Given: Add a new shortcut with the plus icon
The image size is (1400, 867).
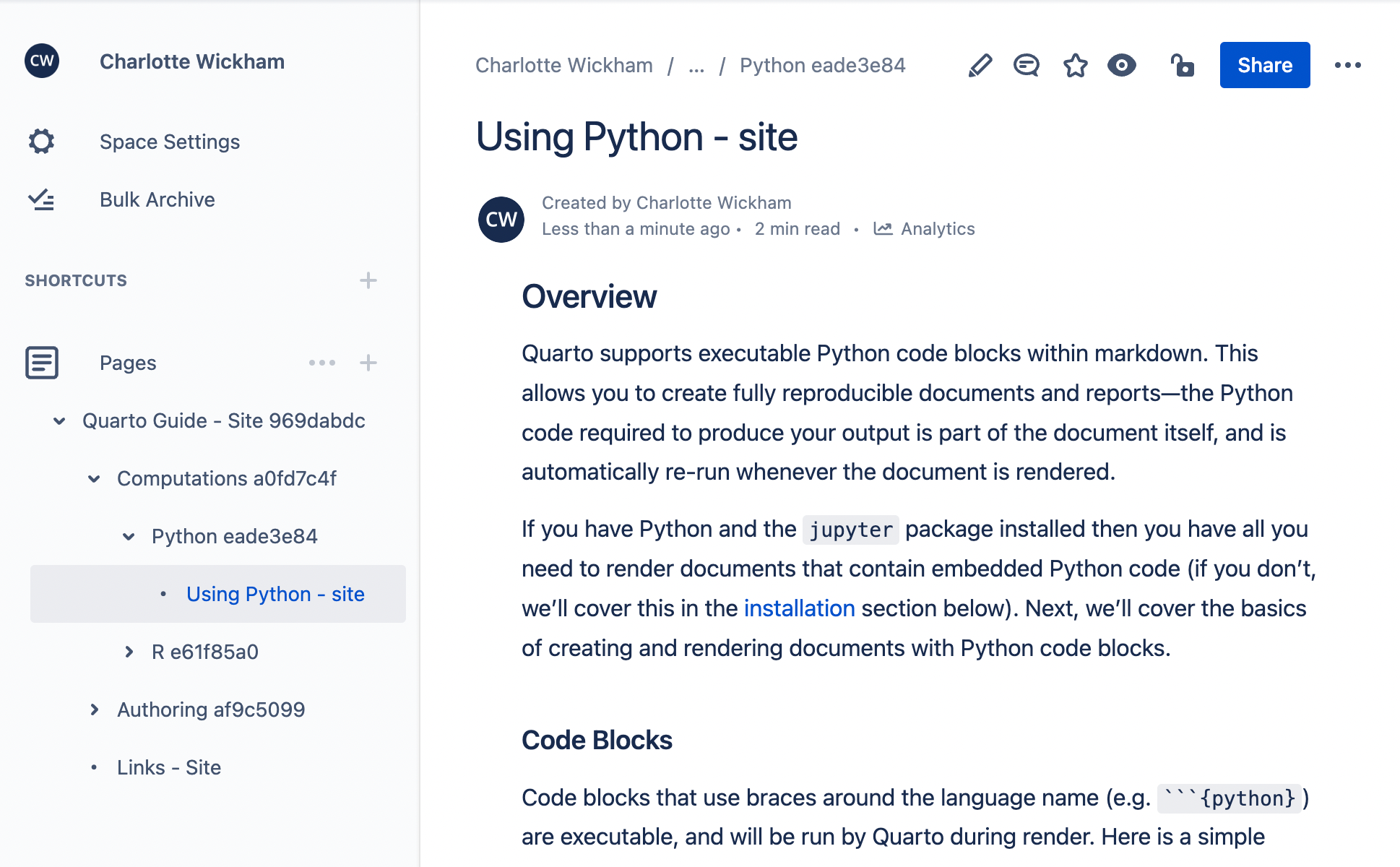Looking at the screenshot, I should click(368, 280).
